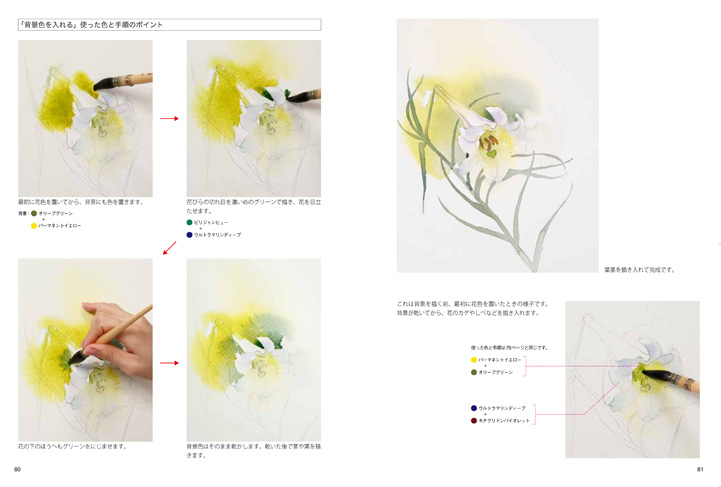Select the ultramarine deep dot below viridian

189,235
